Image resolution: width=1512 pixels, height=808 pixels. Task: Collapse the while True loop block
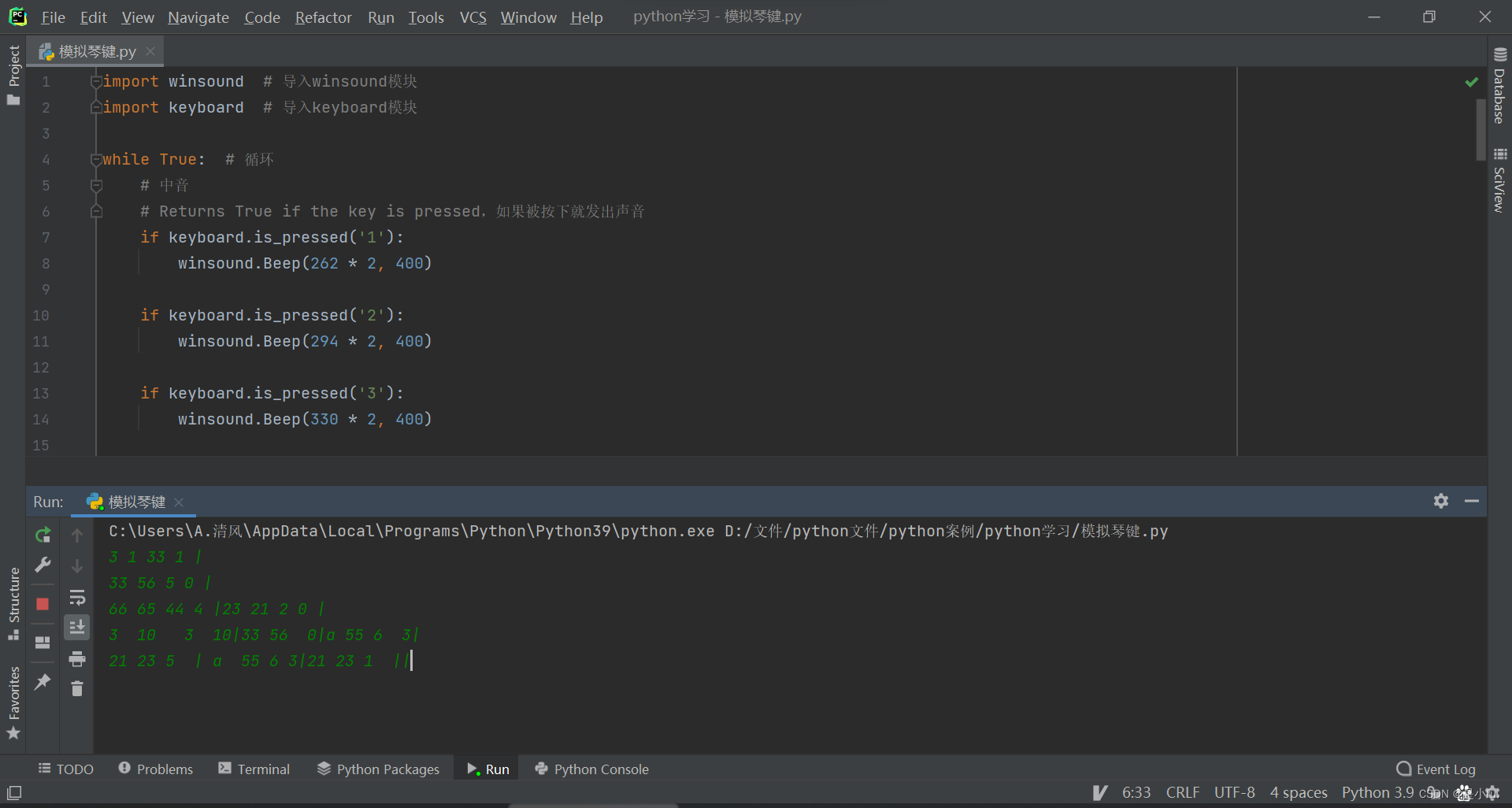(96, 159)
